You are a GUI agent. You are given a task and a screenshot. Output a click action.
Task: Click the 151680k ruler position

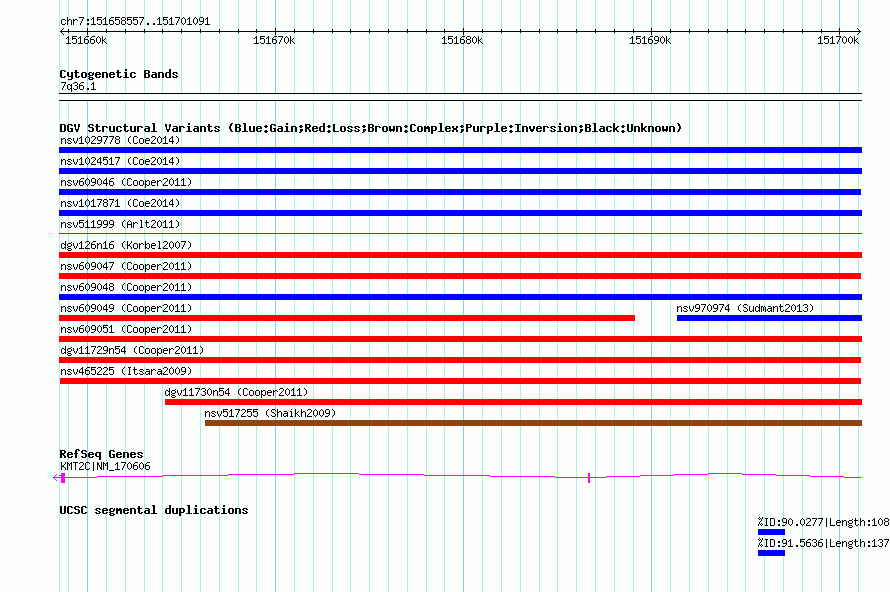coord(461,40)
